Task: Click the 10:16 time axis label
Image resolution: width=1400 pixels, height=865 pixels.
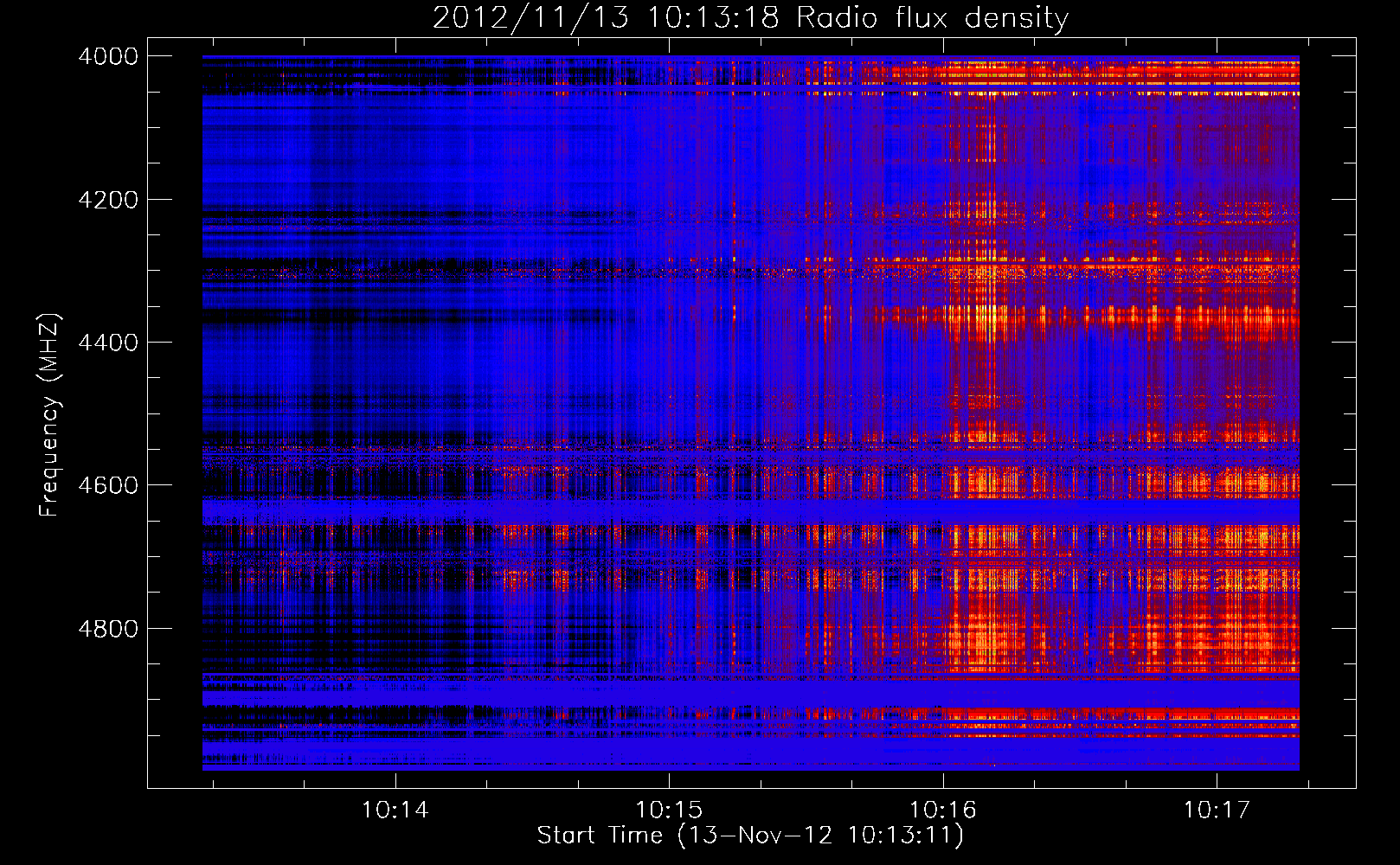Action: [942, 811]
